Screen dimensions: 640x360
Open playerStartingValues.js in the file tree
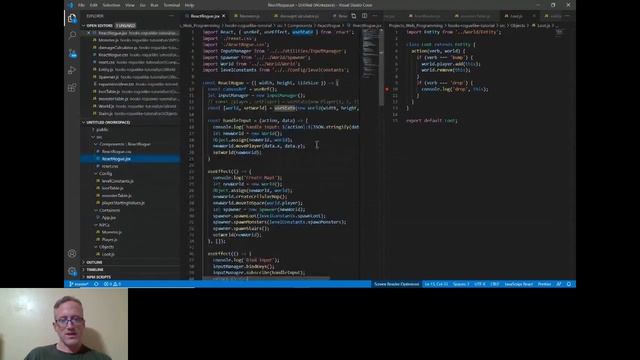123,203
